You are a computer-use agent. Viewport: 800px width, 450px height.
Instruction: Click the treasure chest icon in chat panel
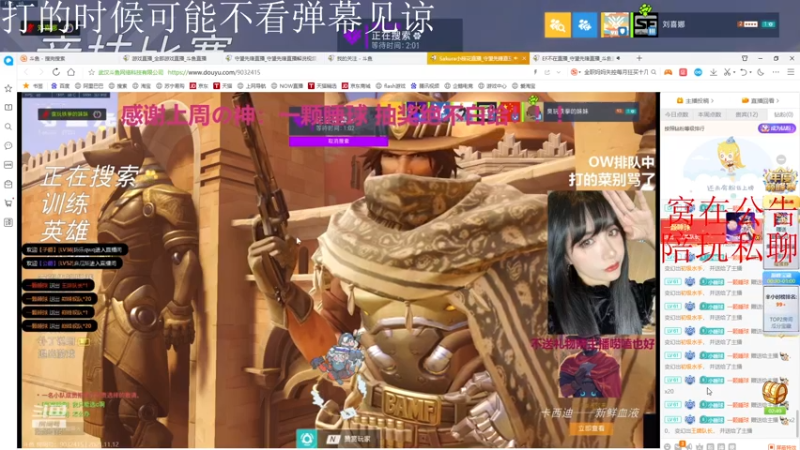pos(774,393)
